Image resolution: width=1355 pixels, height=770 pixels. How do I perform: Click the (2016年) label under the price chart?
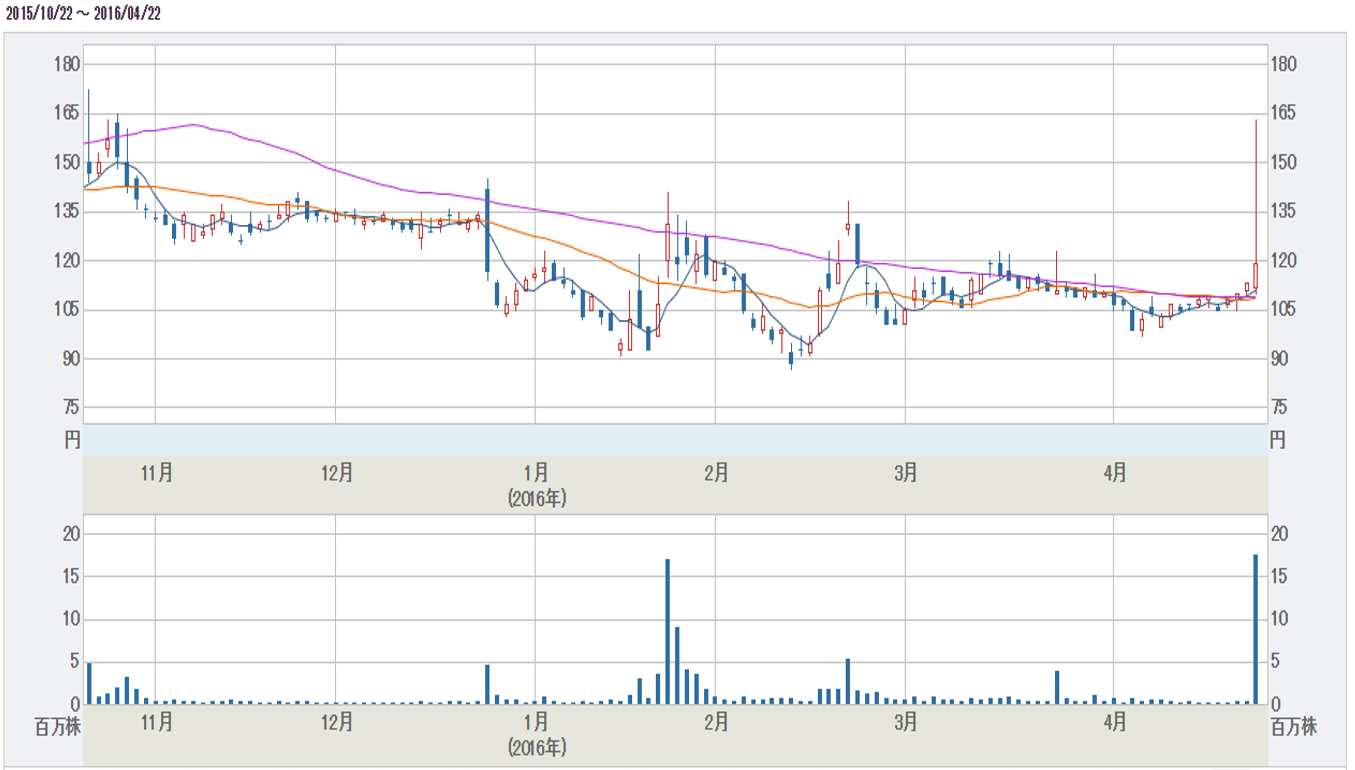pyautogui.click(x=537, y=497)
